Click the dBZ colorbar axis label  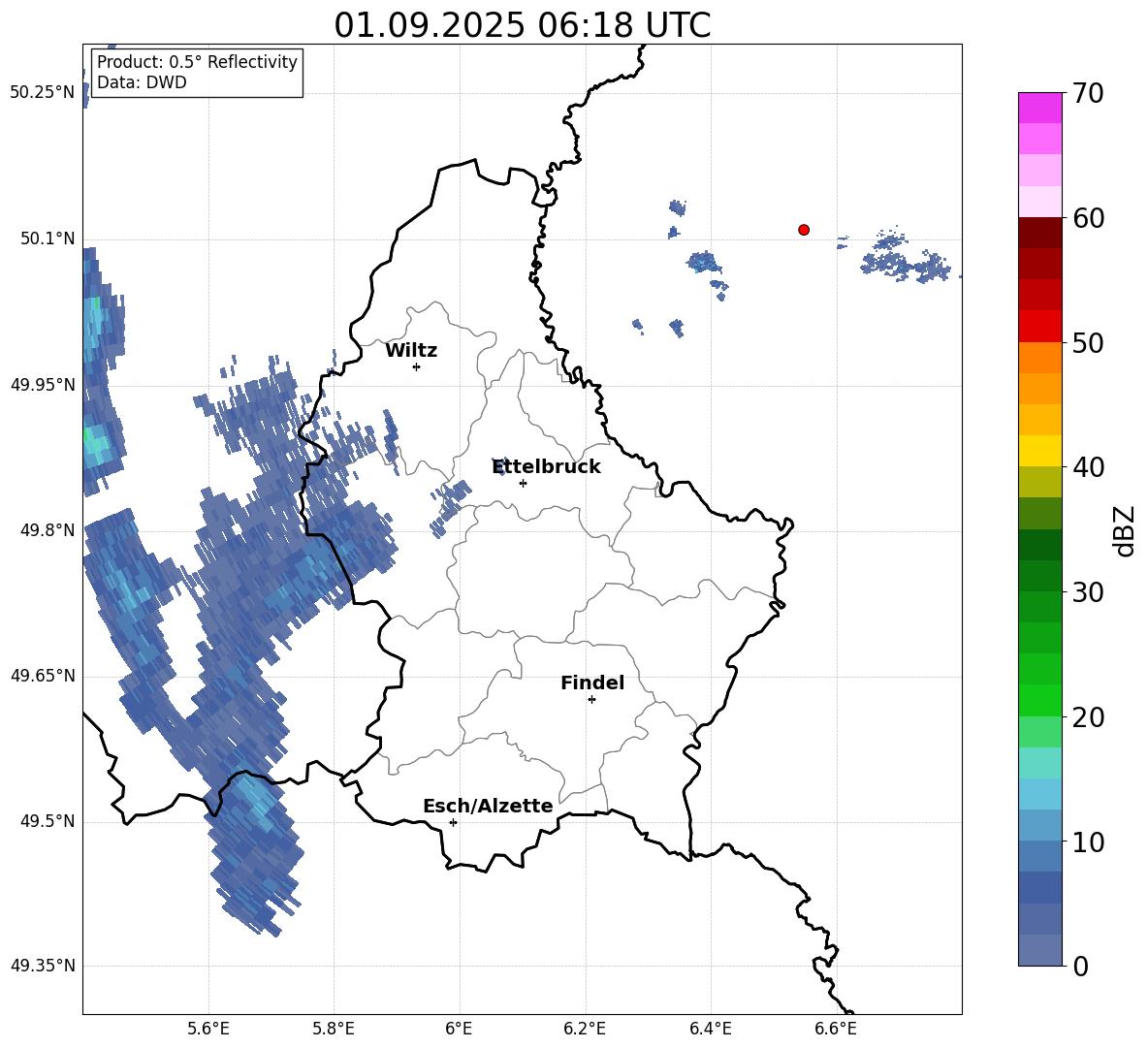[1126, 530]
